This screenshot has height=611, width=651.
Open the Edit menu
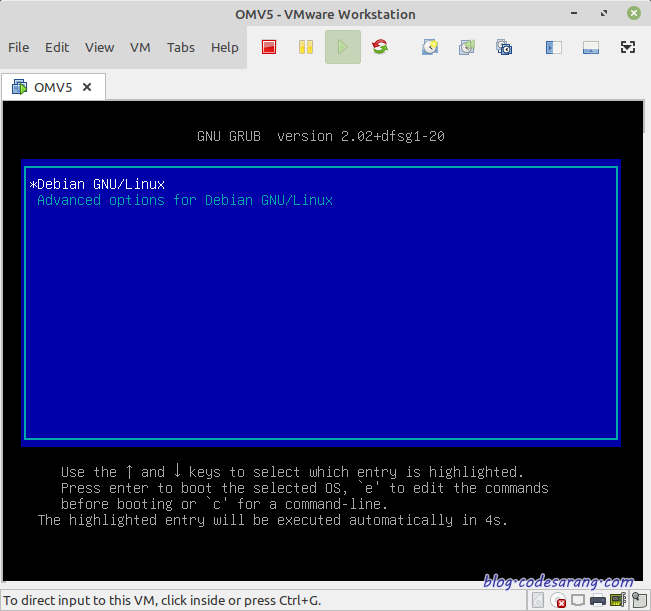click(57, 47)
